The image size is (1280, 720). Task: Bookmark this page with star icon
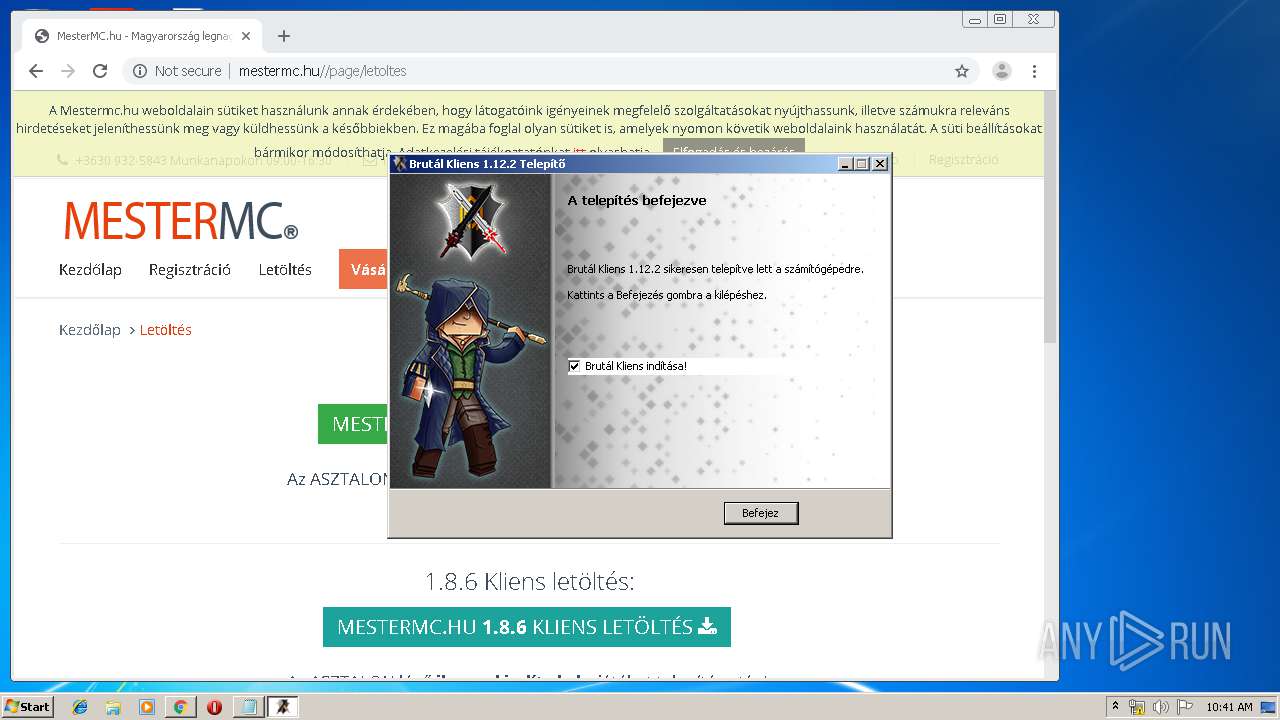[x=962, y=71]
